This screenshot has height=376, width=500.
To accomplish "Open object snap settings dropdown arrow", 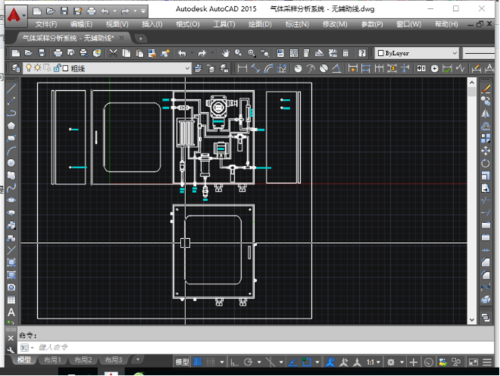I will pos(317,362).
